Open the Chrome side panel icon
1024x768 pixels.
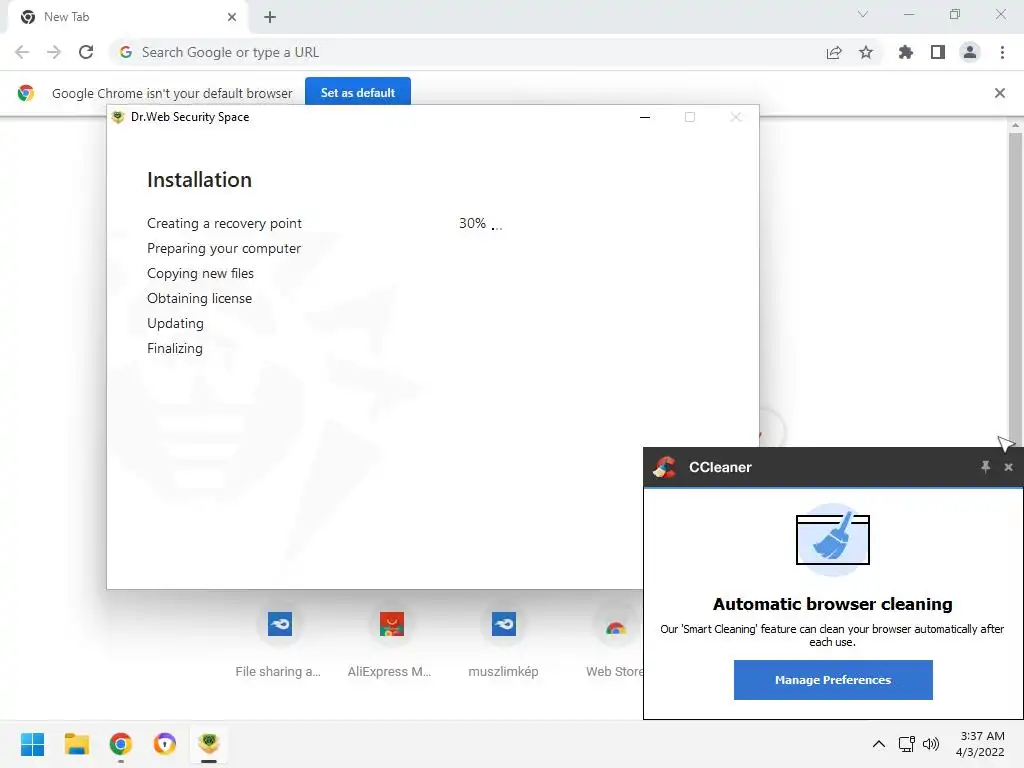938,52
